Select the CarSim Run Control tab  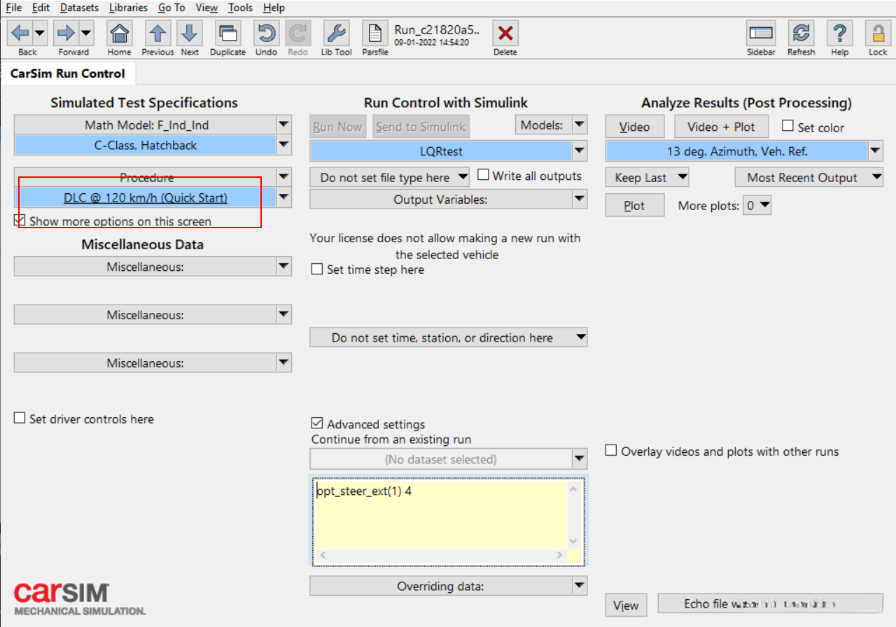tap(67, 74)
